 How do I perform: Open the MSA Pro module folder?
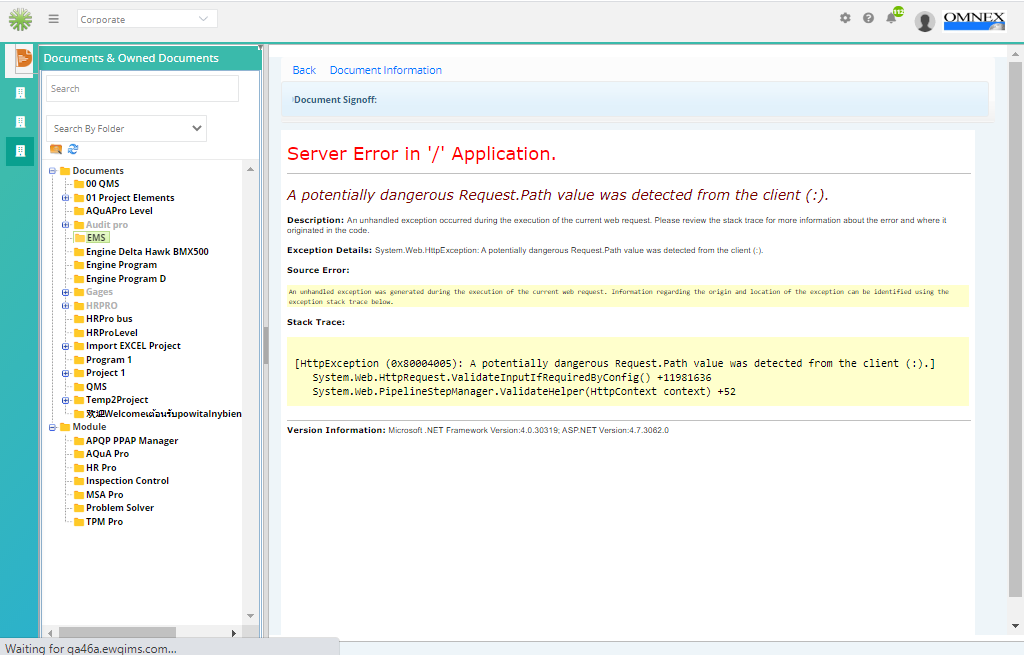point(104,495)
